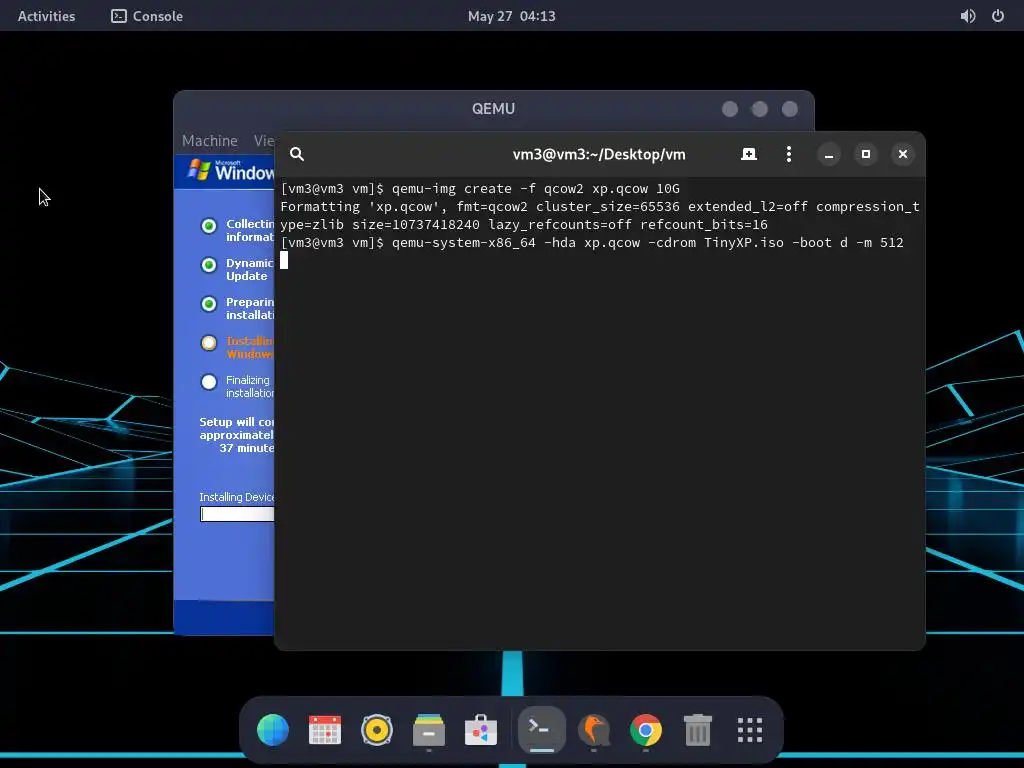Open the yellow speaker music app in dock

coord(377,729)
